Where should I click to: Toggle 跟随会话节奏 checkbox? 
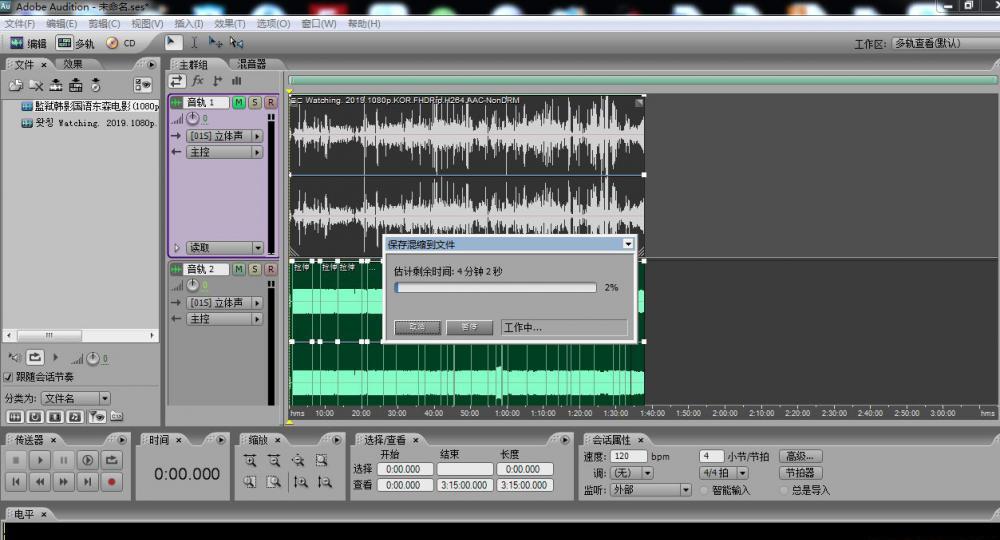pyautogui.click(x=8, y=377)
